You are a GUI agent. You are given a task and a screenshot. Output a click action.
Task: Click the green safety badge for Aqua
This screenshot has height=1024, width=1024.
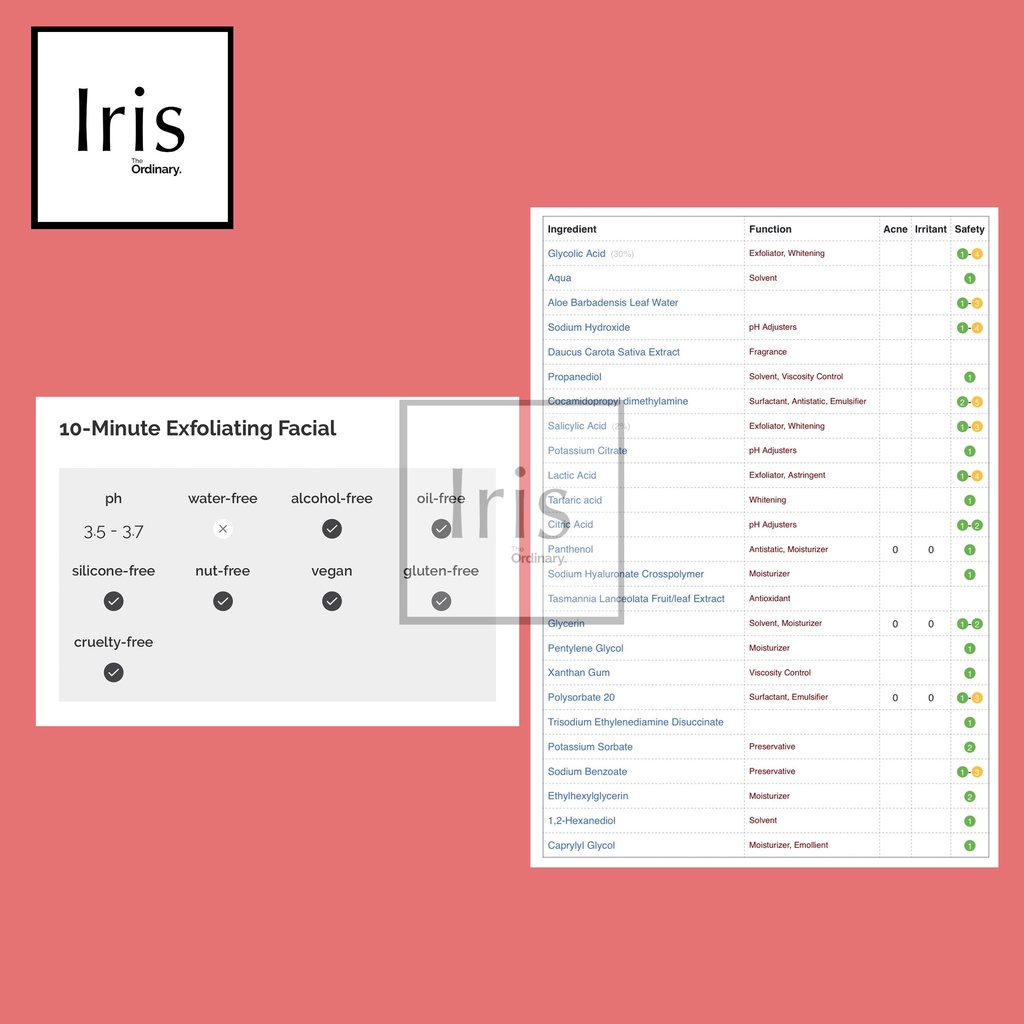(969, 279)
